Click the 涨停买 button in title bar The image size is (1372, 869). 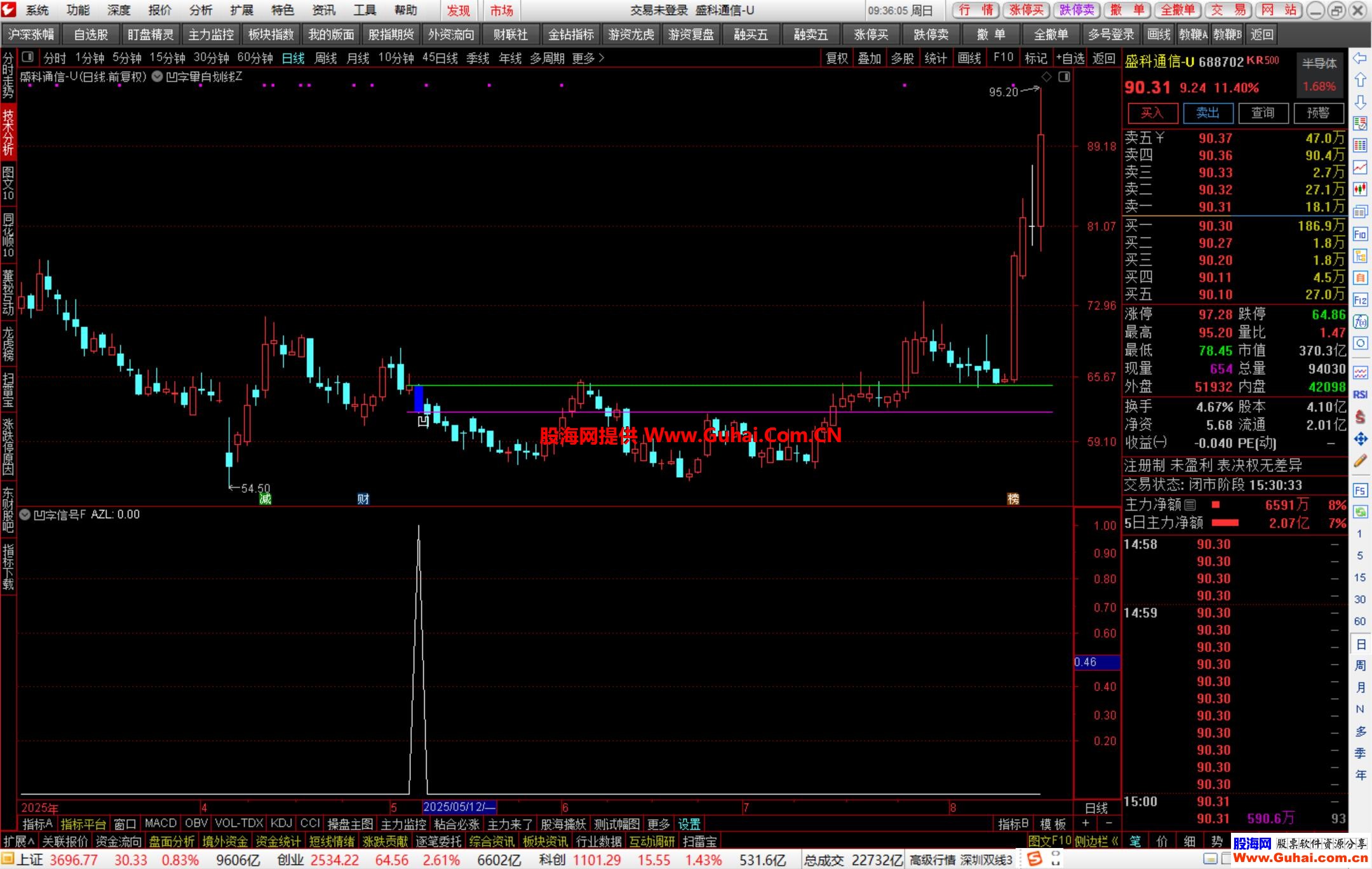1026,10
